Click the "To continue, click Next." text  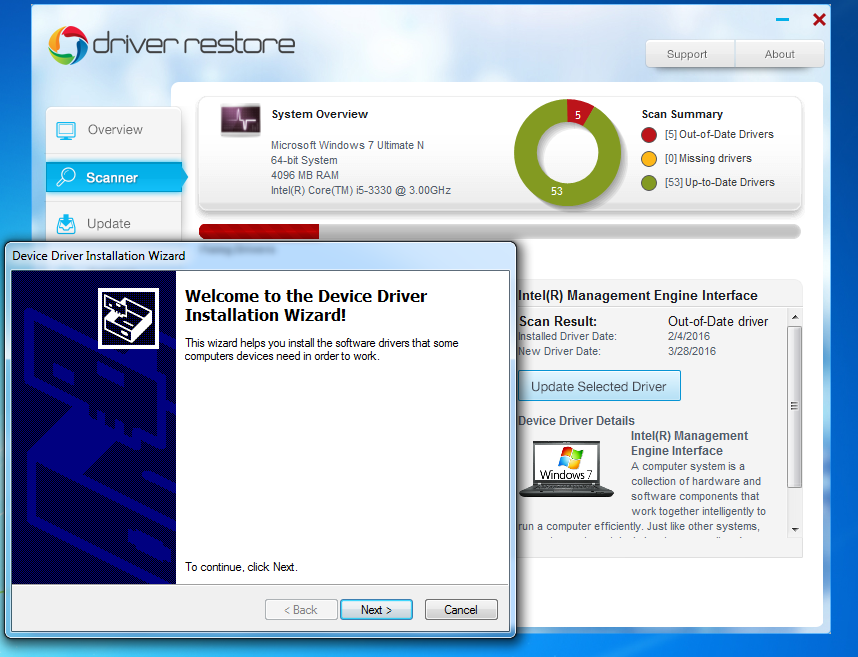tap(241, 567)
